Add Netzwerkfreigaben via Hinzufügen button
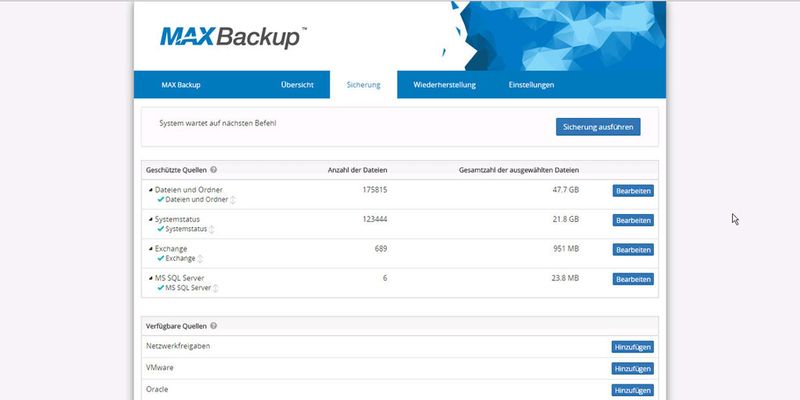The height and width of the screenshot is (400, 800). click(x=633, y=347)
